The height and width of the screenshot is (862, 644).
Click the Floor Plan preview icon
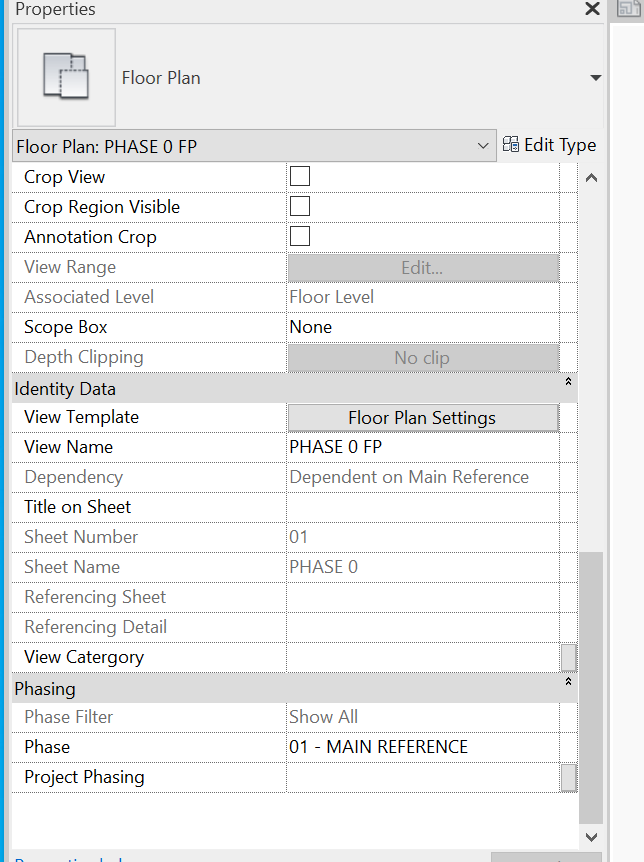pos(65,77)
